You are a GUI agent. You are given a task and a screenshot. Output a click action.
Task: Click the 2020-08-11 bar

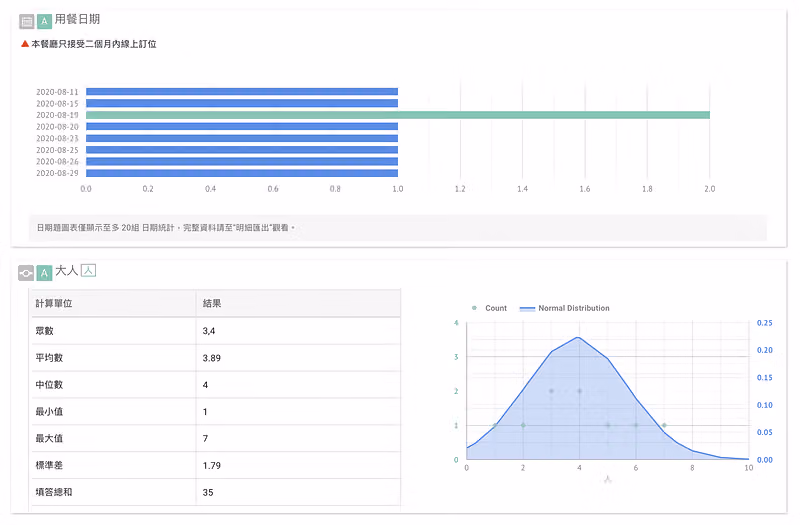coord(242,92)
